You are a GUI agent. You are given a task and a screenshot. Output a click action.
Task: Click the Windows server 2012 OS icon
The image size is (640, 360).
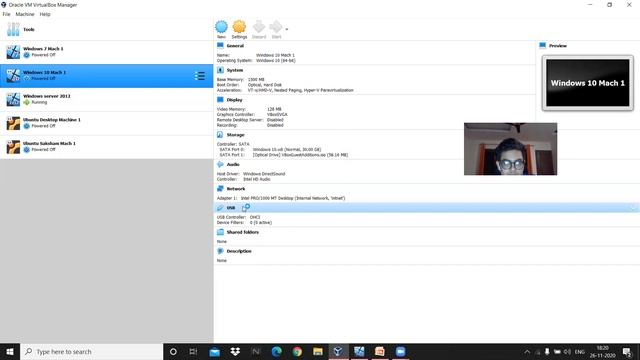pyautogui.click(x=13, y=100)
